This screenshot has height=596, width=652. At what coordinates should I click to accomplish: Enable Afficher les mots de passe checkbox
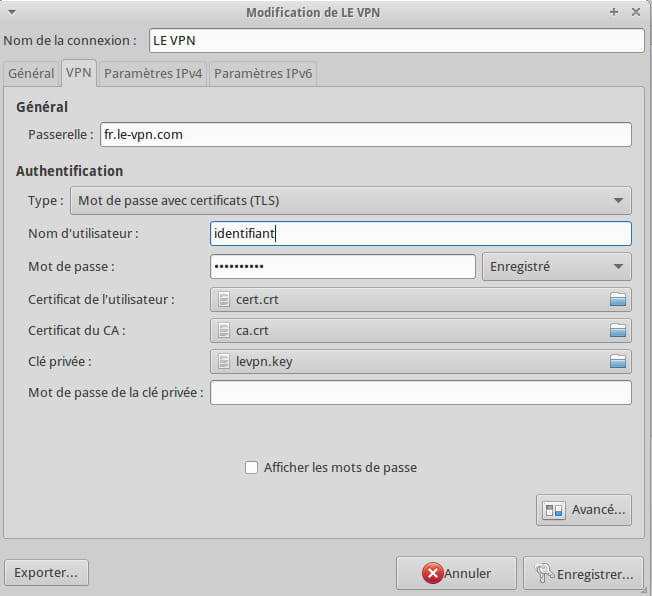[x=251, y=467]
